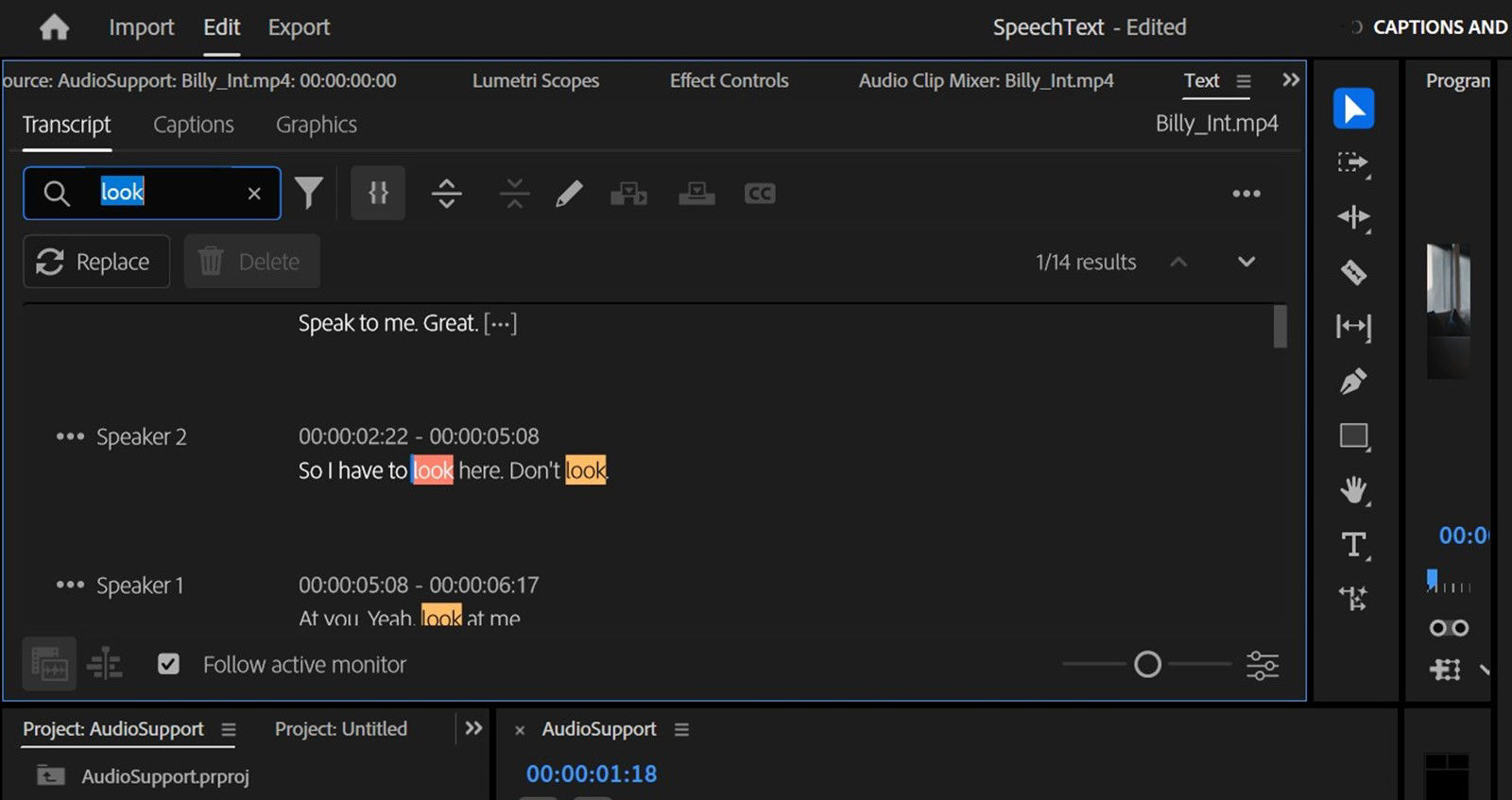This screenshot has height=800, width=1512.
Task: Close the AudioSupport timeline tab
Action: 520,730
